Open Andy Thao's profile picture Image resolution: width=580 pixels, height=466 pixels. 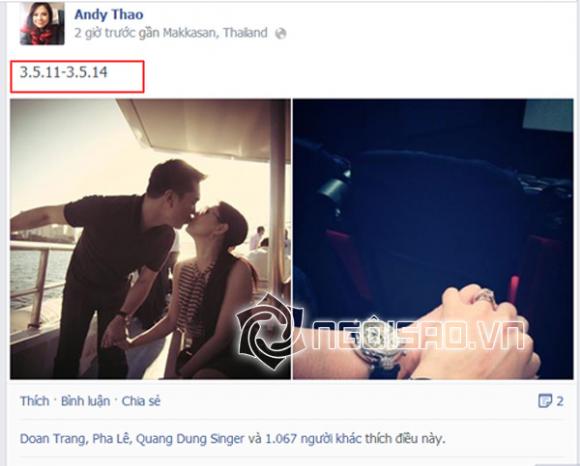pyautogui.click(x=42, y=24)
